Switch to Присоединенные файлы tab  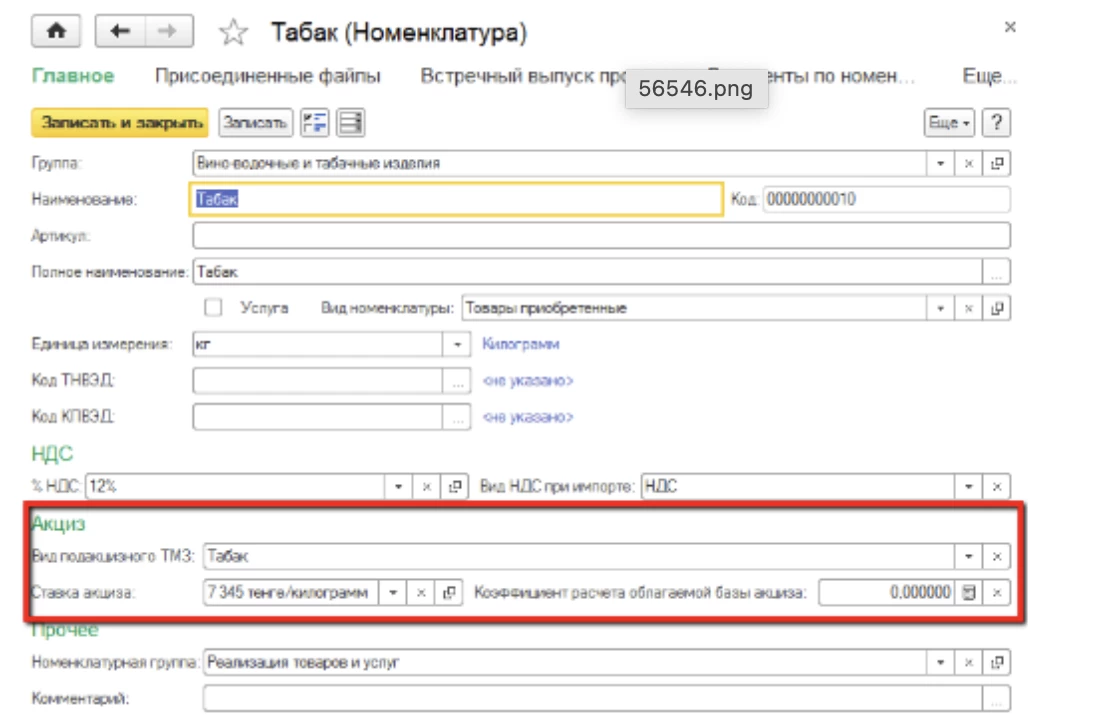[x=267, y=77]
